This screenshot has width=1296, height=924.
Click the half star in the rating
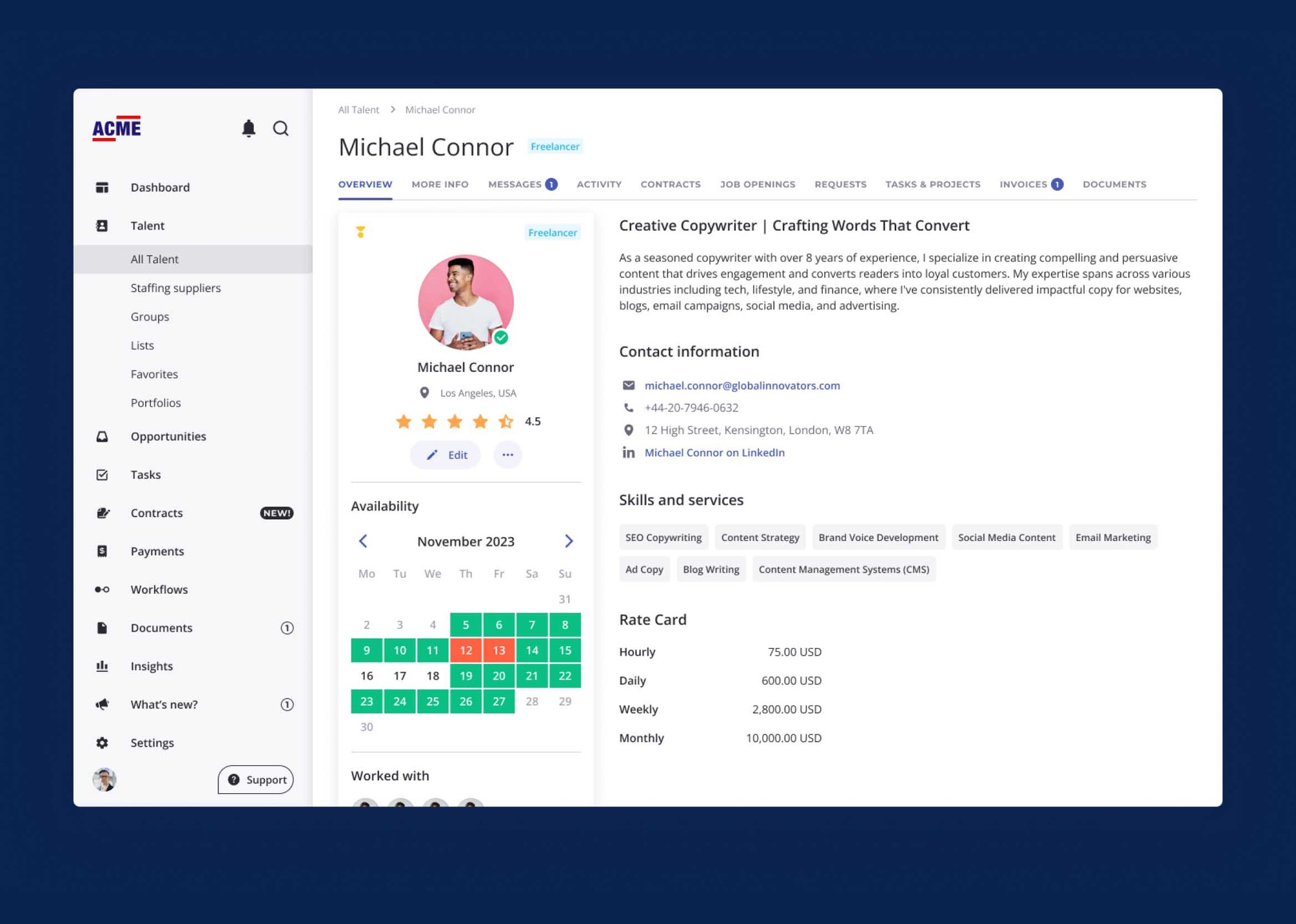506,422
